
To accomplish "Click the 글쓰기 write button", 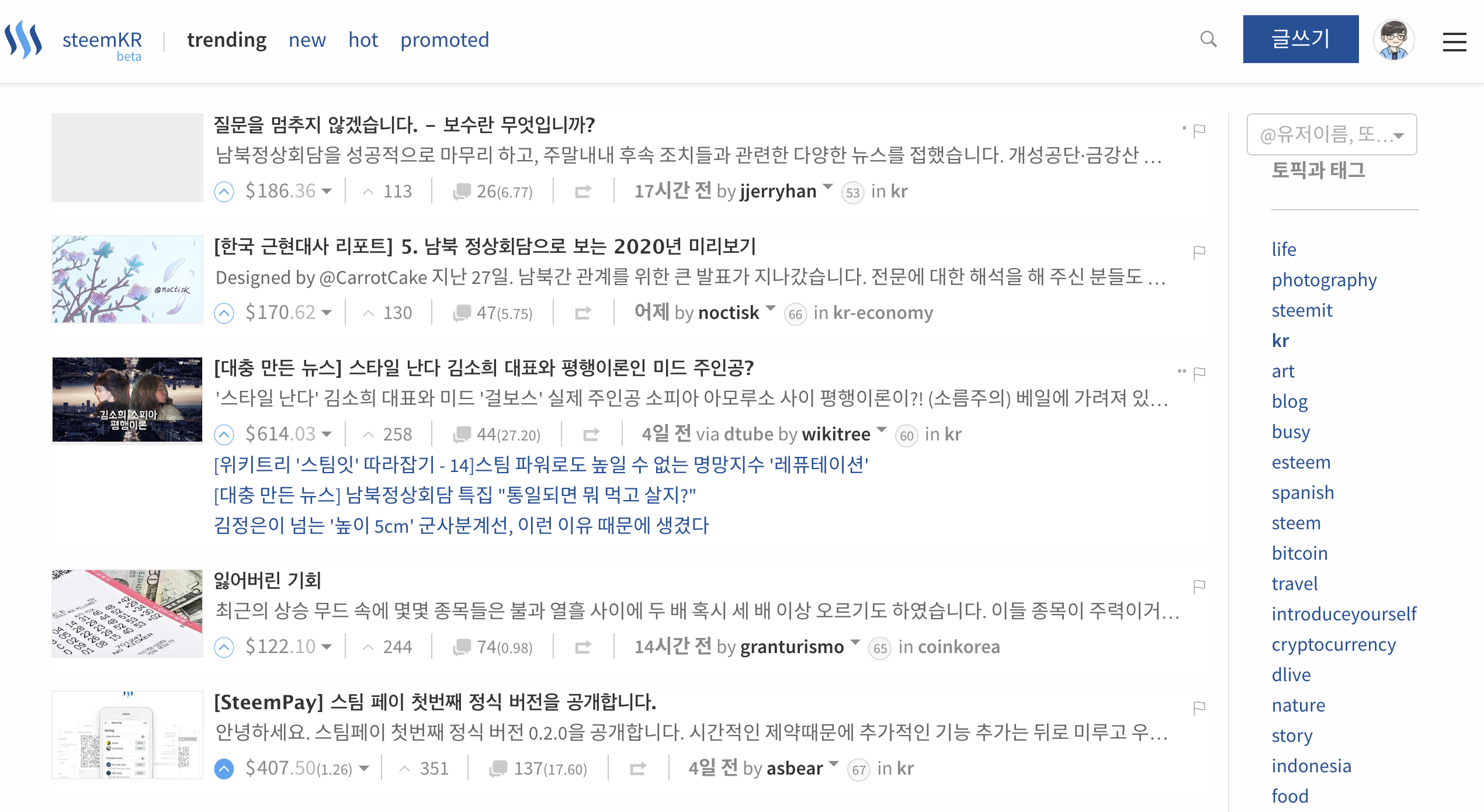I will pyautogui.click(x=1301, y=39).
